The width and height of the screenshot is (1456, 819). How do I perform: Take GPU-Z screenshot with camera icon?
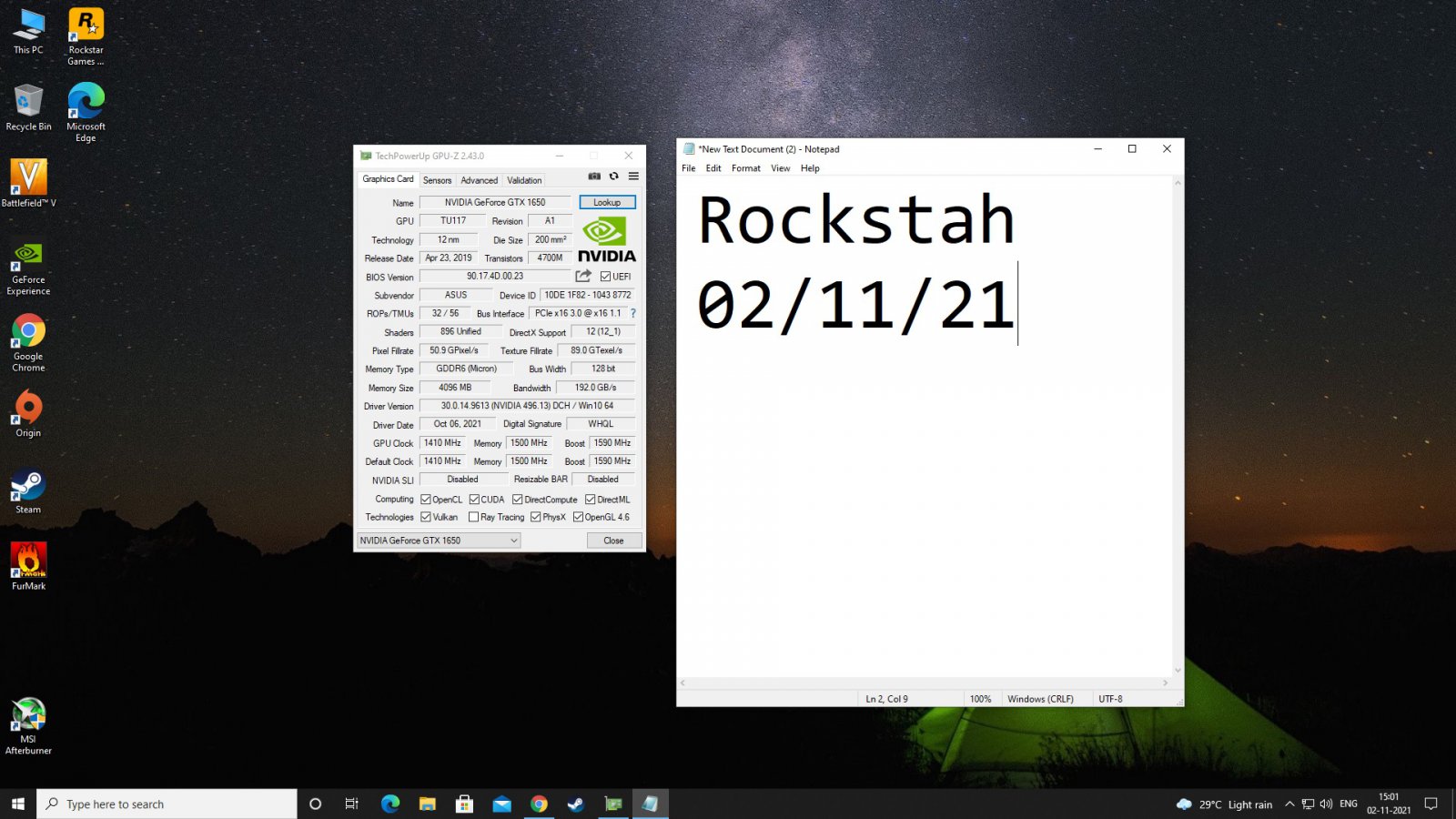point(594,177)
